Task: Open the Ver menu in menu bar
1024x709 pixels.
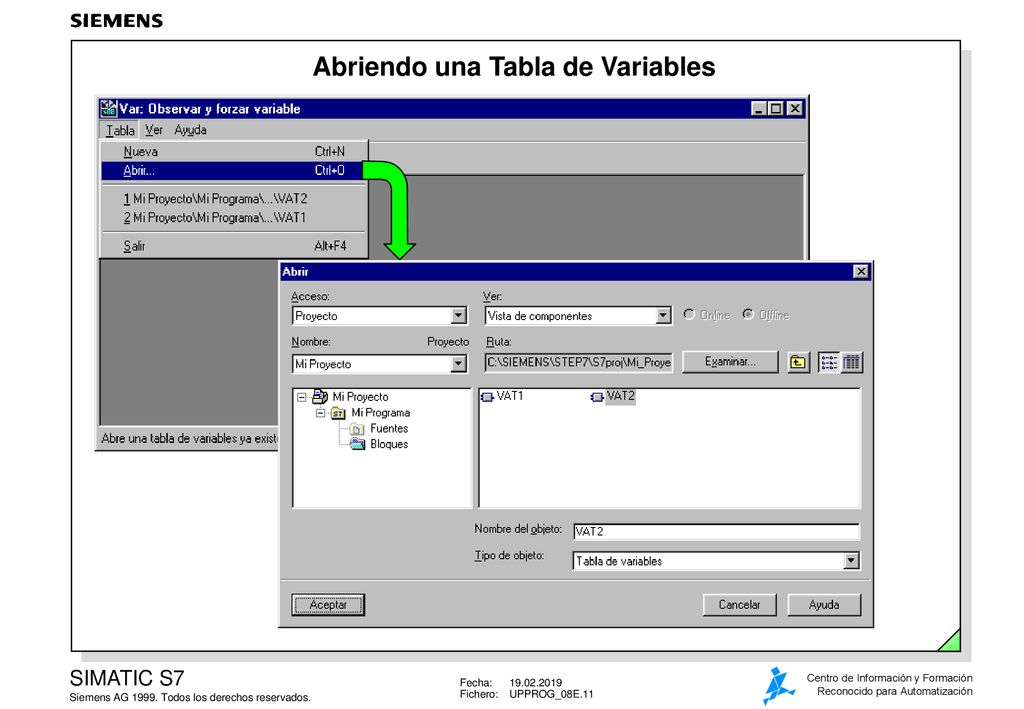Action: (154, 130)
